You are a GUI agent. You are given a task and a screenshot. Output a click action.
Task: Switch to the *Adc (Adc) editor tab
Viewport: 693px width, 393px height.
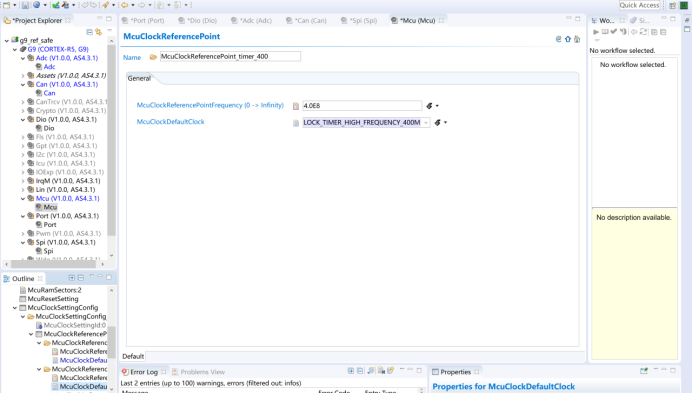pyautogui.click(x=251, y=20)
